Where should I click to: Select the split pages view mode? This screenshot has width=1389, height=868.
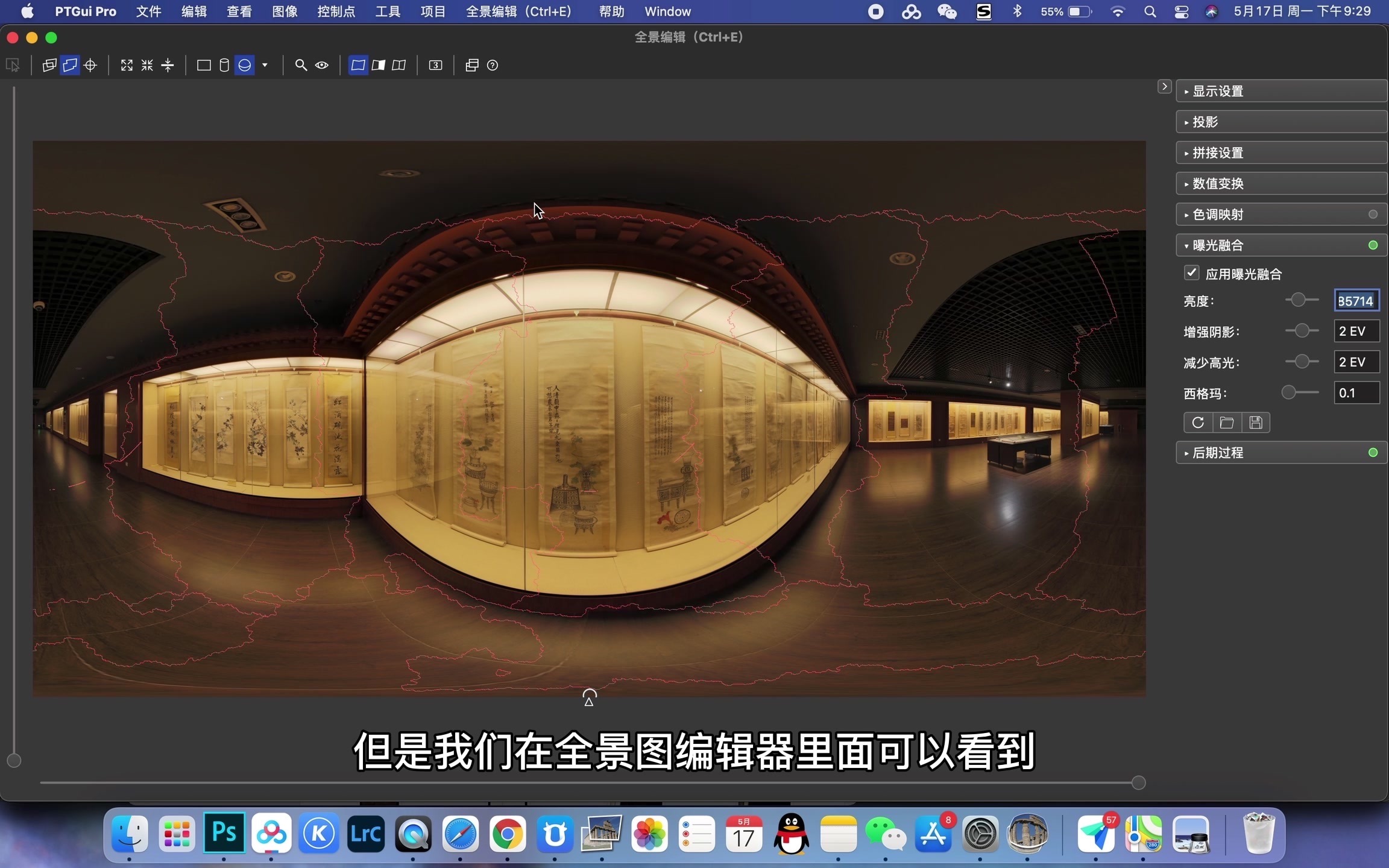[399, 65]
